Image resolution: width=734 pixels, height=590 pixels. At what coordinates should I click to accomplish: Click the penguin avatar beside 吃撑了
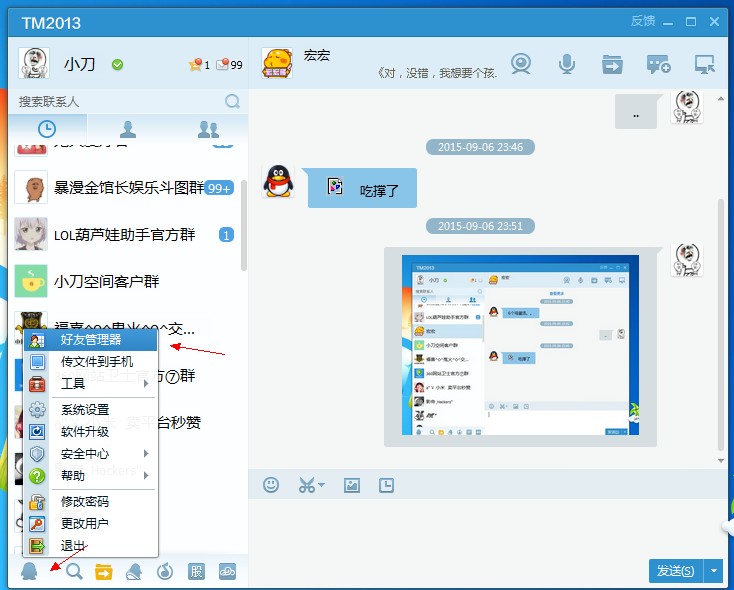[x=279, y=181]
